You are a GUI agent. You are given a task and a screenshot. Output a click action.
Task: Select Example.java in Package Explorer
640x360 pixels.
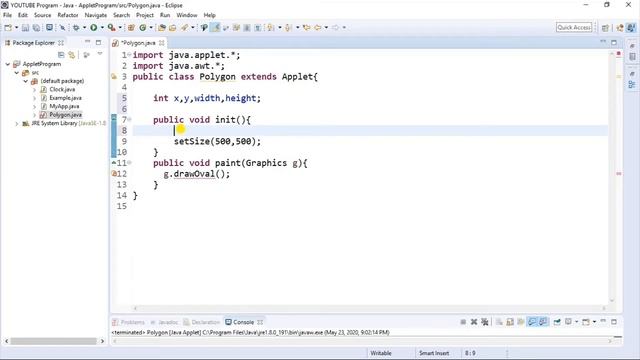pyautogui.click(x=65, y=98)
